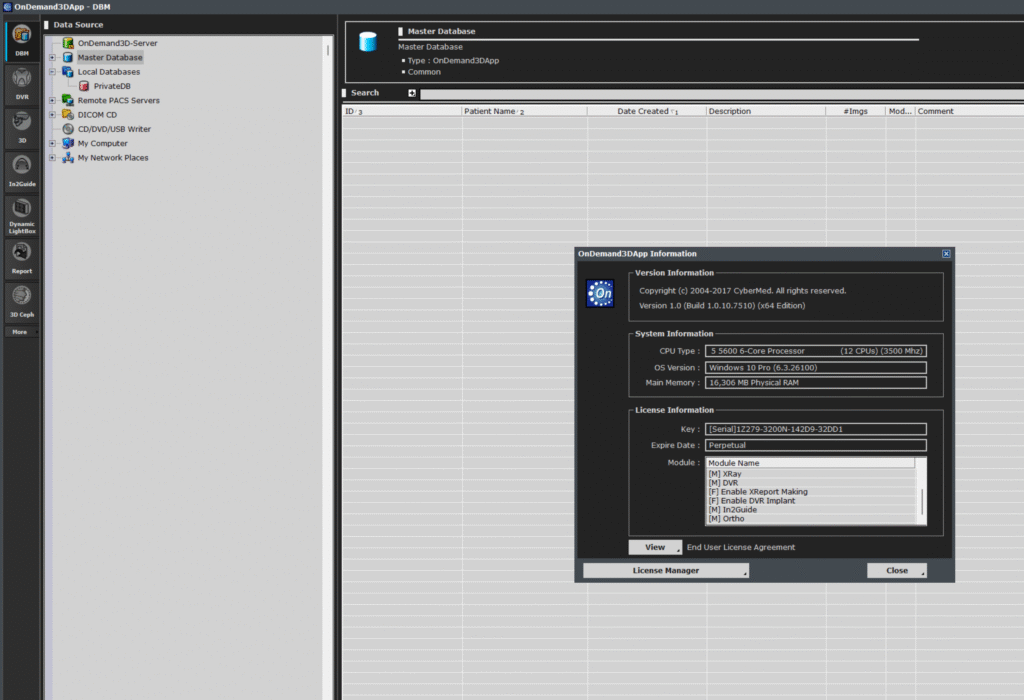
Task: Click the Description column header
Action: point(766,112)
